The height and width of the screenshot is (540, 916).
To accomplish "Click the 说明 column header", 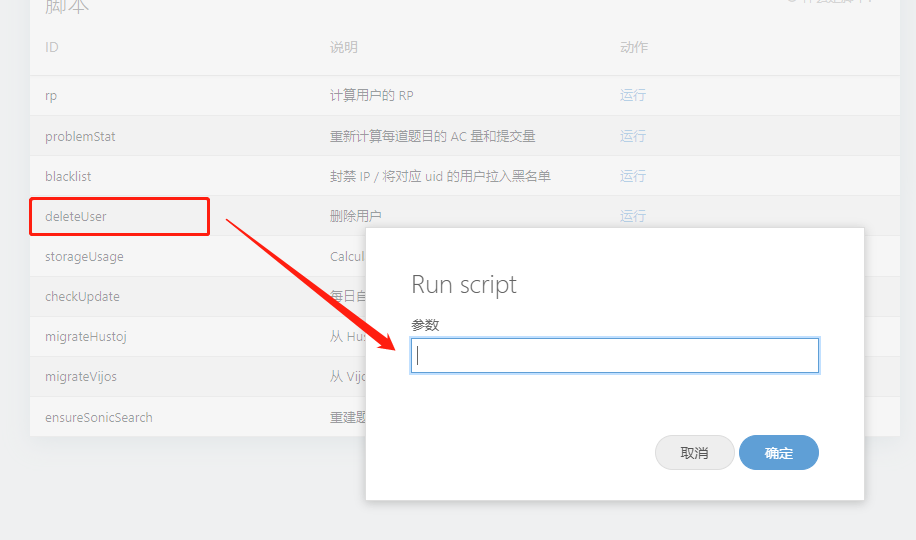I will click(344, 47).
